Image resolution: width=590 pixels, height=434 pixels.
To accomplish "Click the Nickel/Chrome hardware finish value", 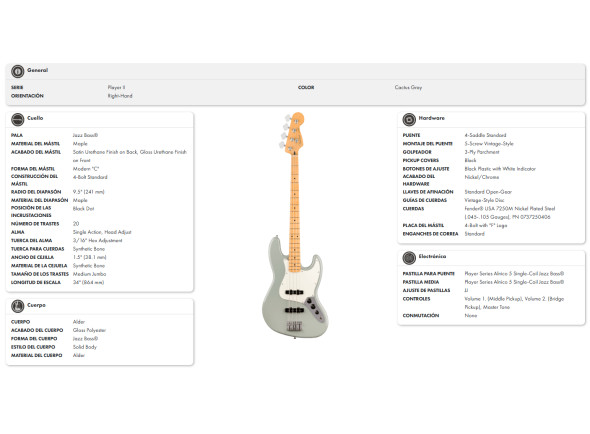I will coord(482,177).
